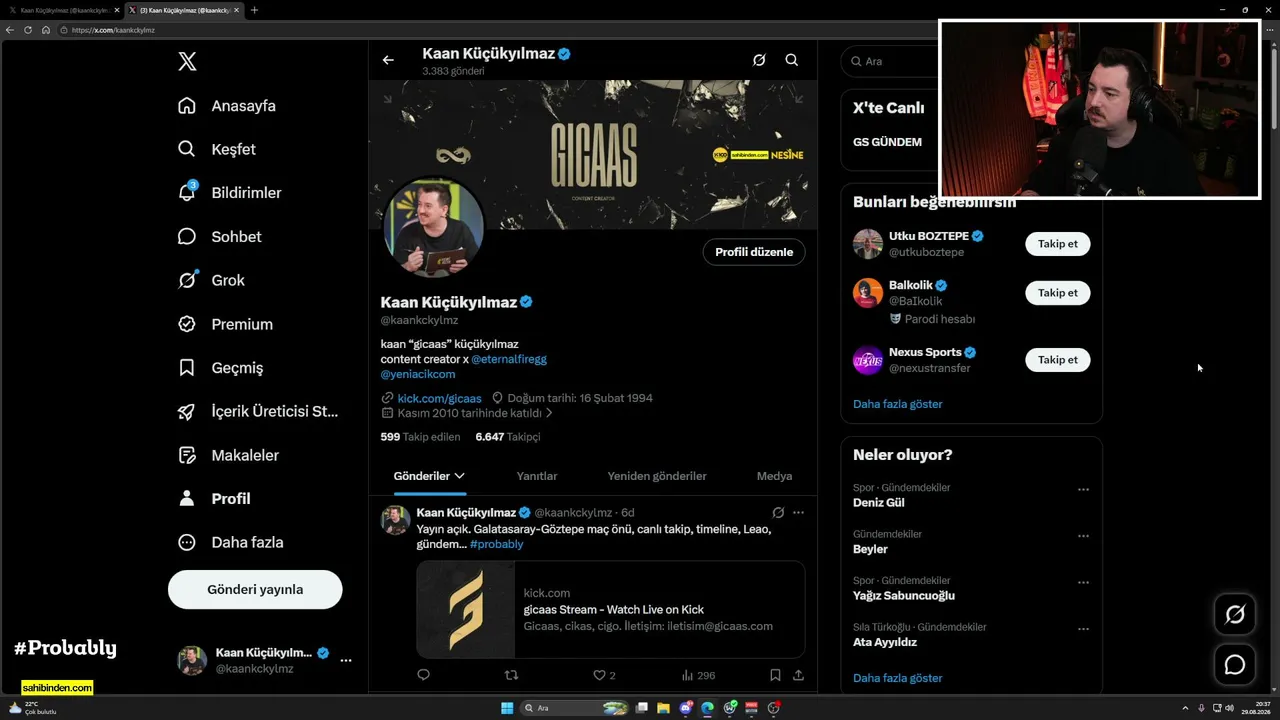This screenshot has width=1280, height=720.
Task: Open the Windows Start menu
Action: click(507, 708)
